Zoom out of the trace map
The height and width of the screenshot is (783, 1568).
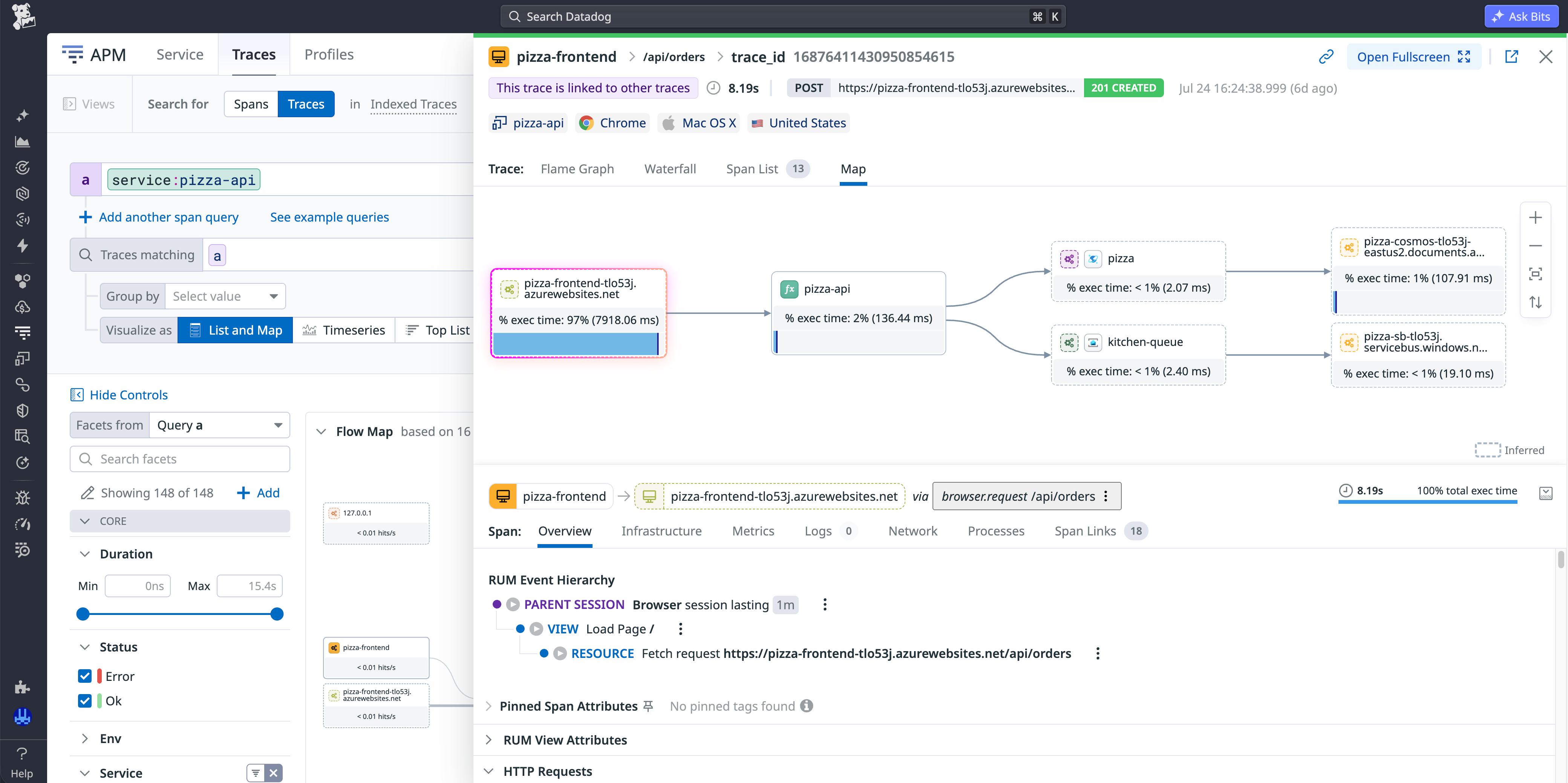coord(1535,246)
